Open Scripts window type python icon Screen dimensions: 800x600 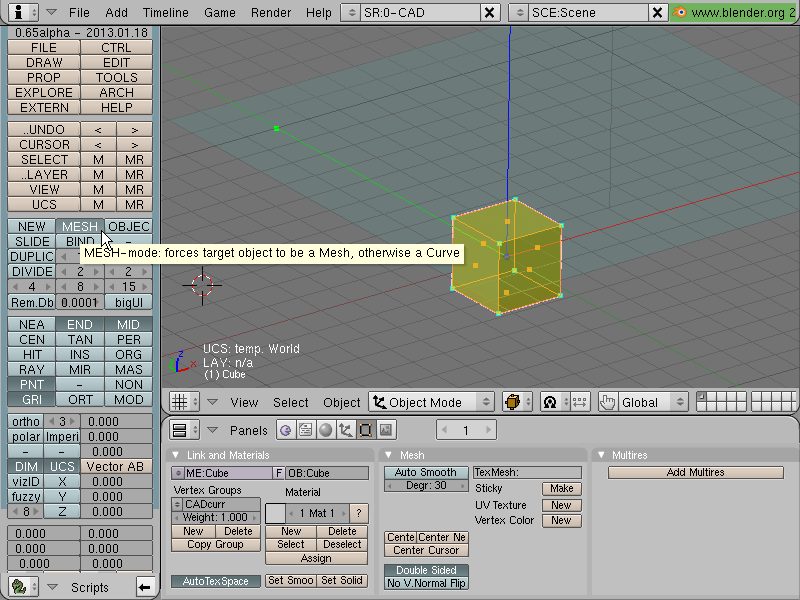click(x=19, y=587)
